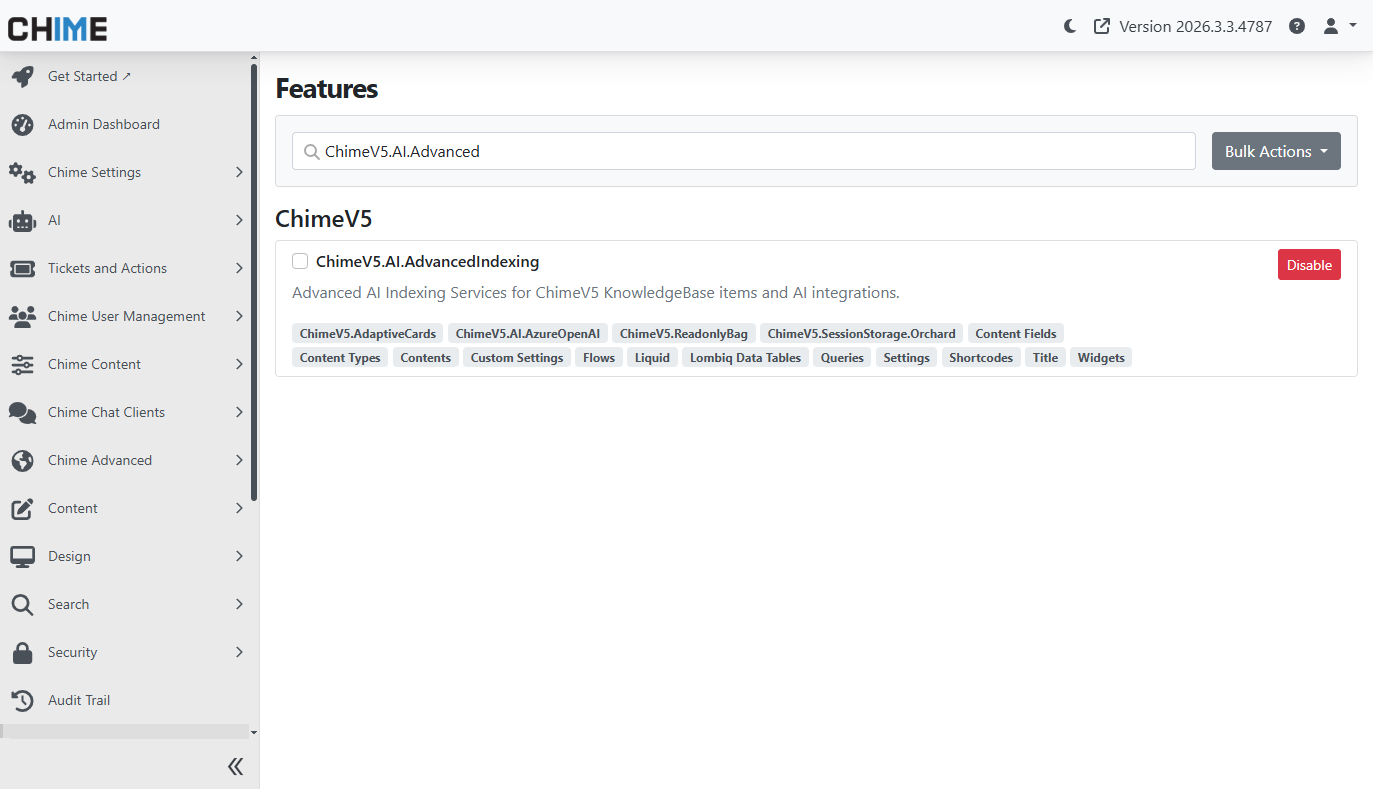Click the Get Started rocket icon
1373x789 pixels.
(x=22, y=77)
